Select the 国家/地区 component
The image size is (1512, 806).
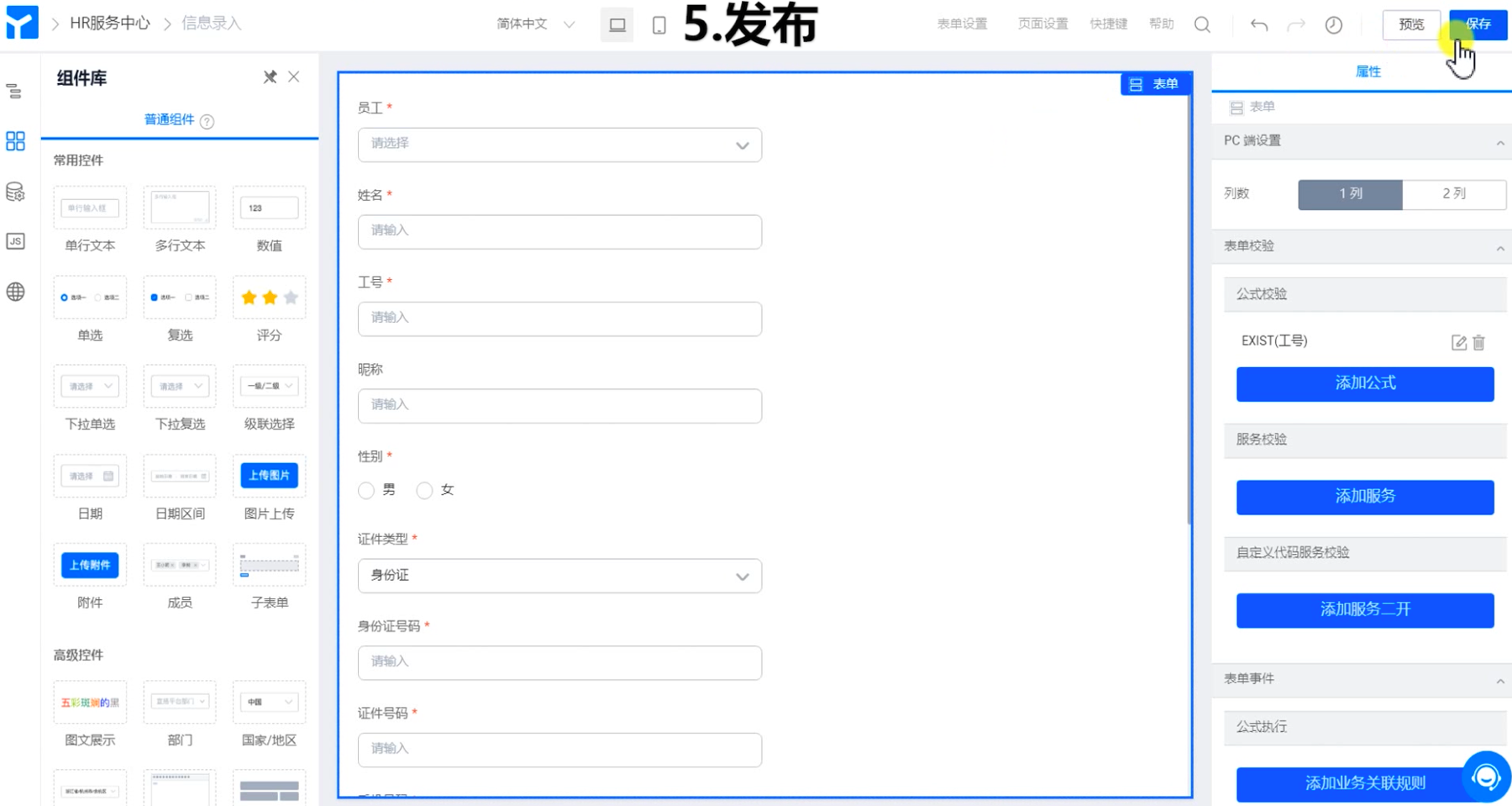[x=269, y=714]
